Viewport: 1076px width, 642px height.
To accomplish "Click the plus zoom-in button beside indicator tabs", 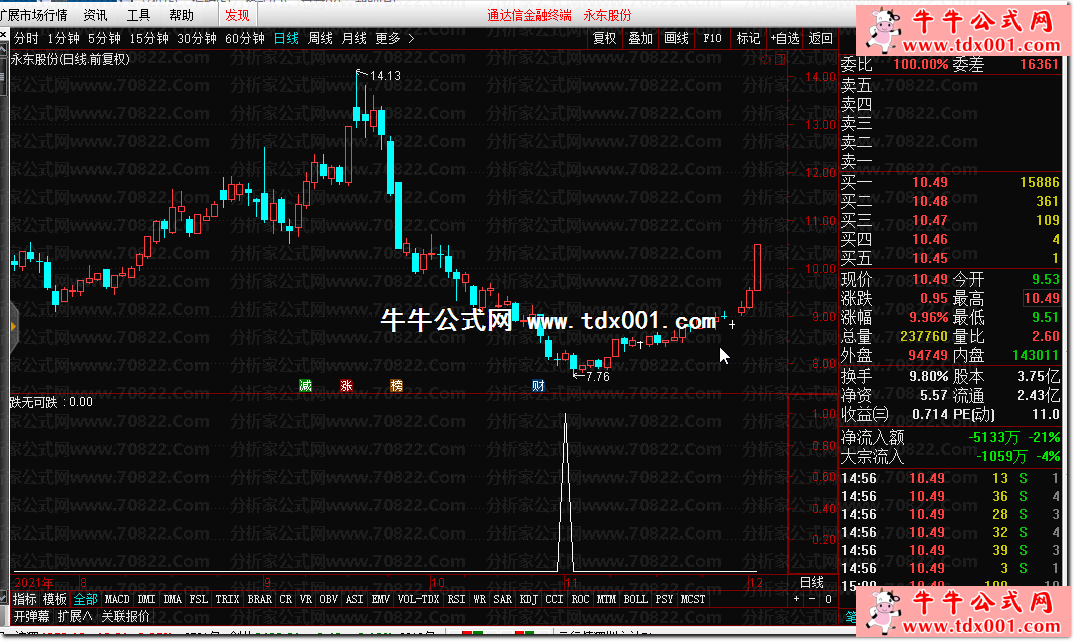I will 796,599.
